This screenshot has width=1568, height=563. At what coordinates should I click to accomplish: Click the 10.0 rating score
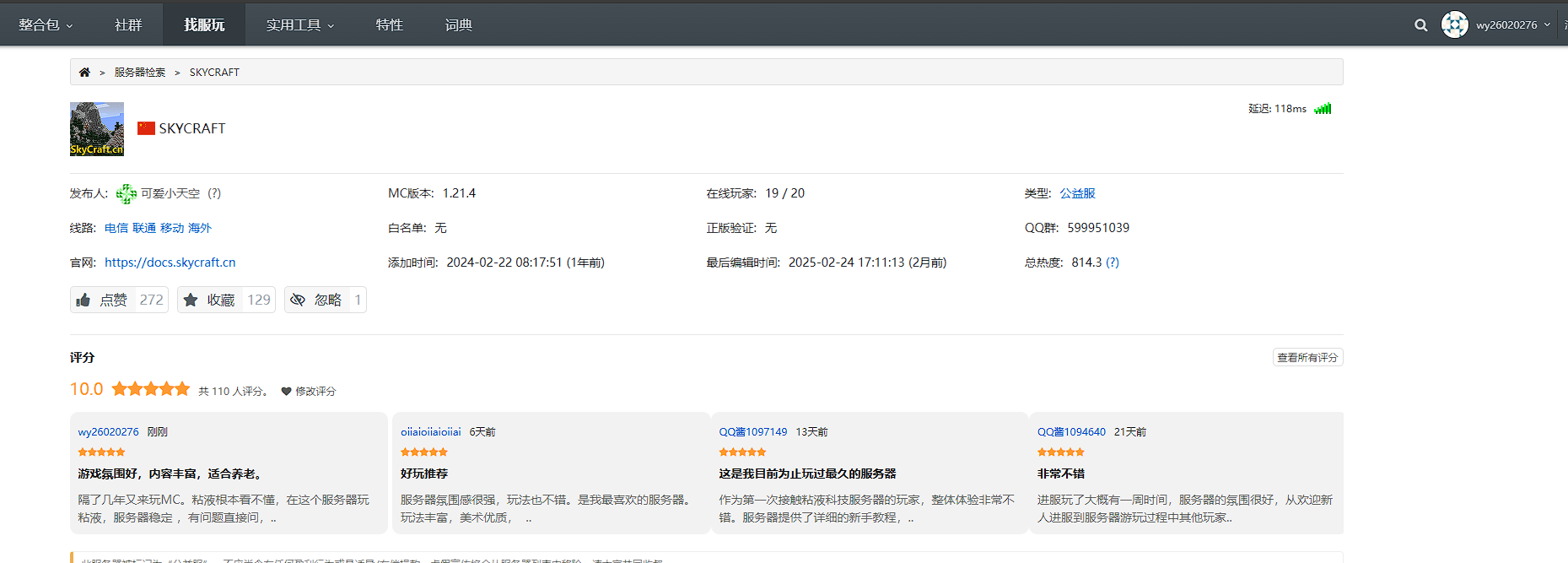click(87, 389)
